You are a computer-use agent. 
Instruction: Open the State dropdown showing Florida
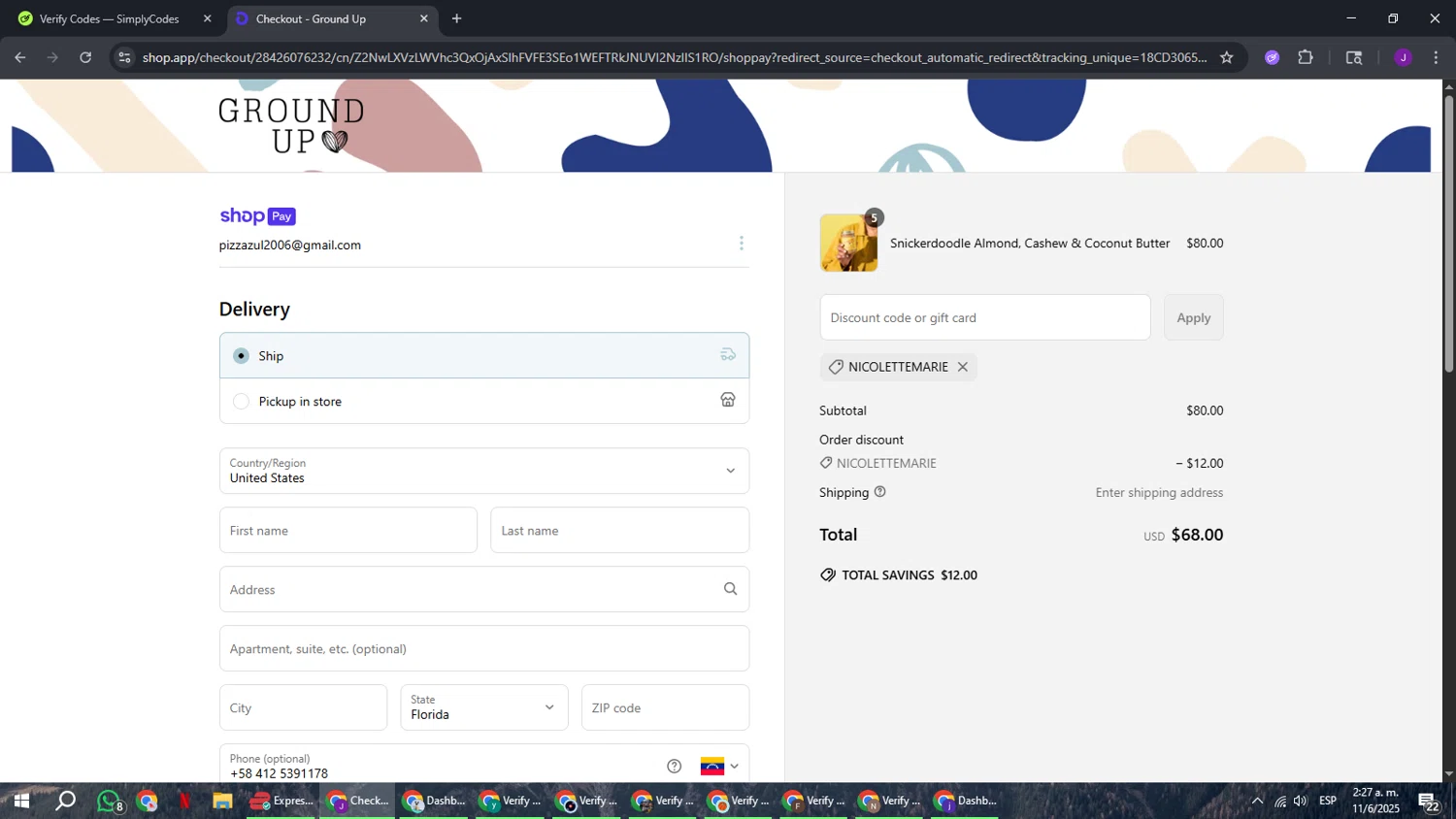(484, 707)
